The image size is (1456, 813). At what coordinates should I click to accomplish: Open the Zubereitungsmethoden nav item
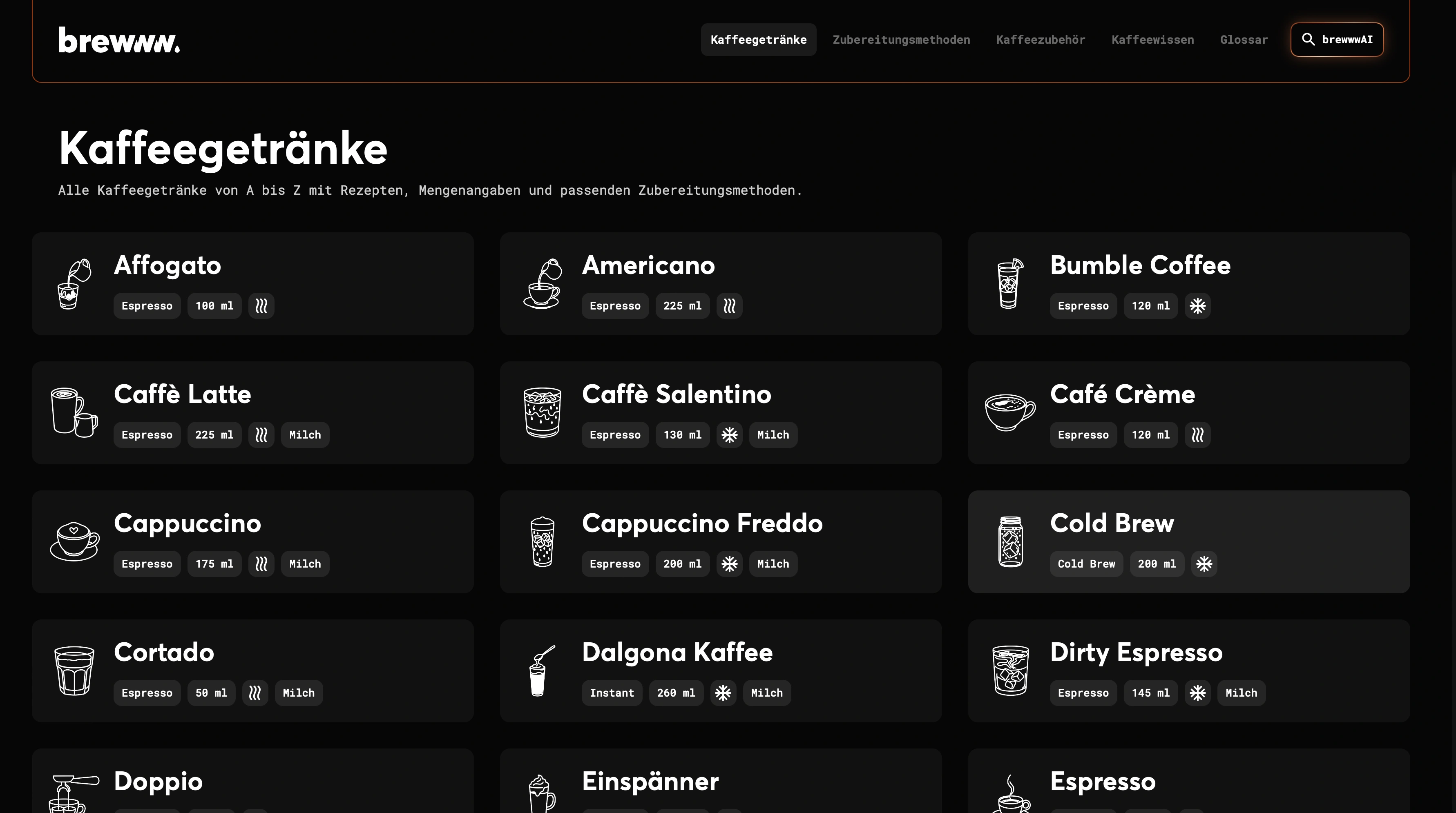click(x=902, y=40)
